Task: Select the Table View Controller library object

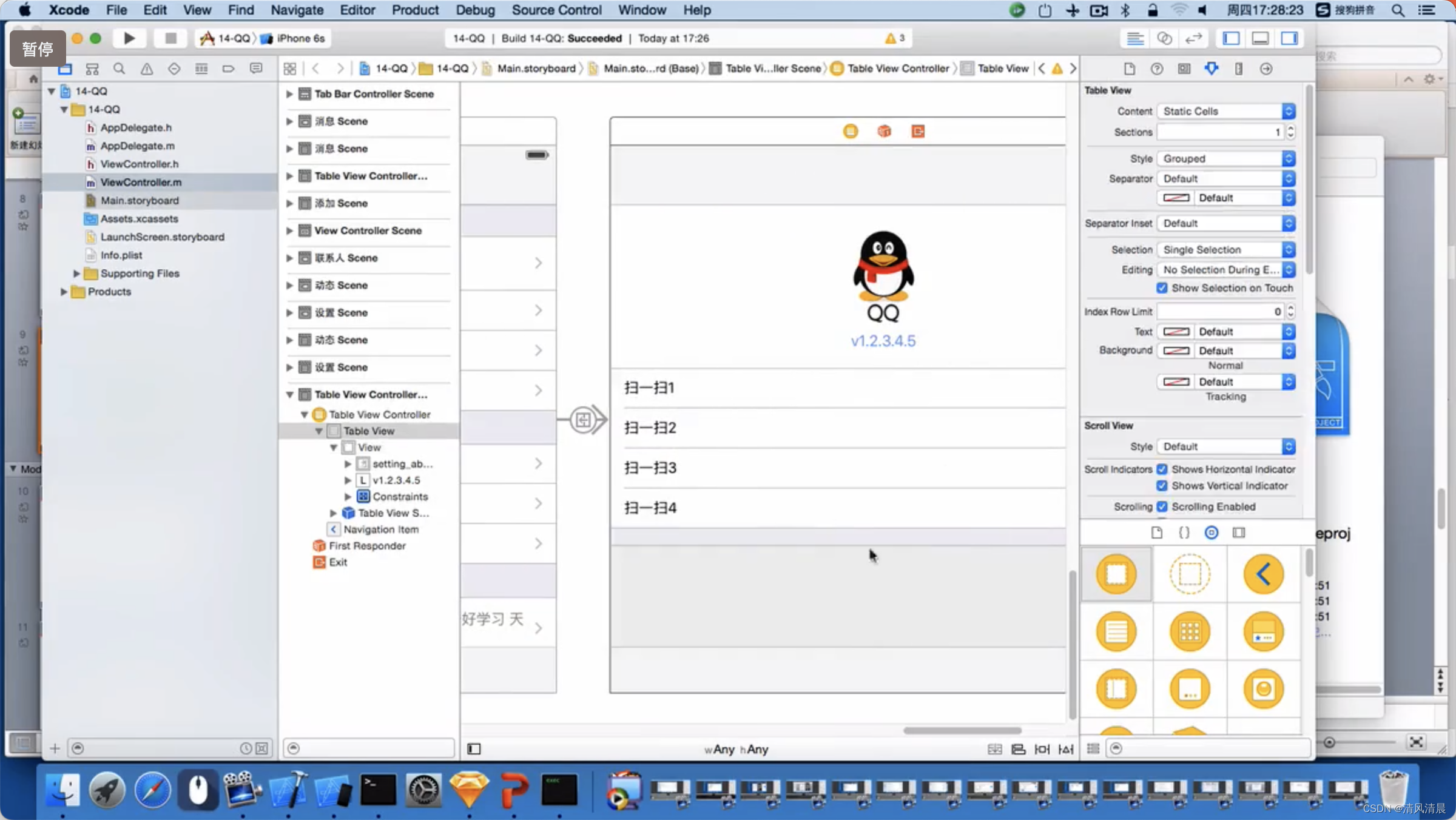Action: click(x=1116, y=631)
